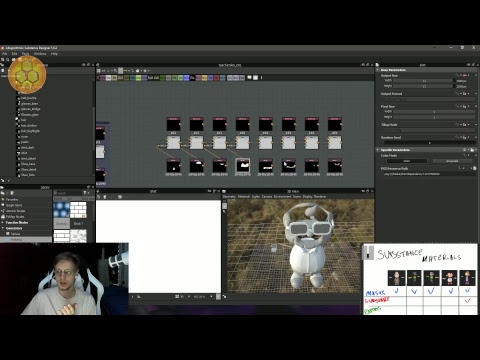Adjust the Output Size Width slider

pos(424,81)
